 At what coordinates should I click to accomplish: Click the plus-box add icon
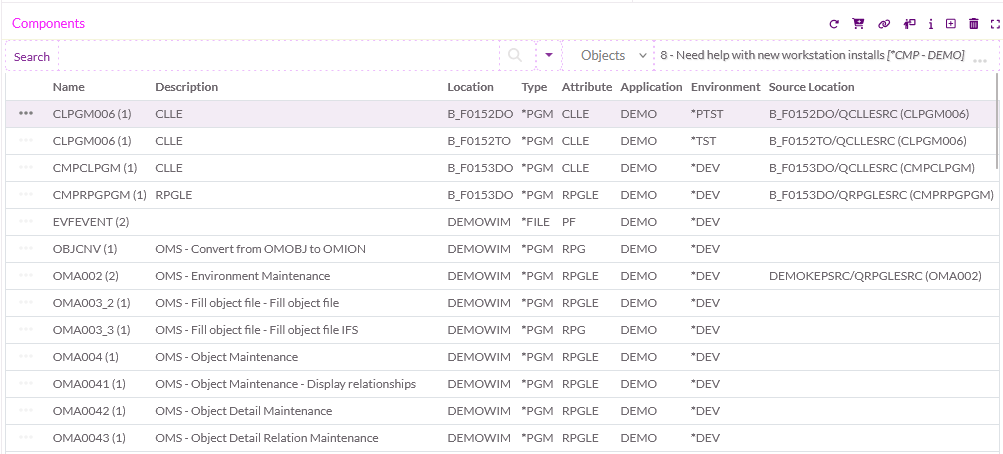(951, 24)
